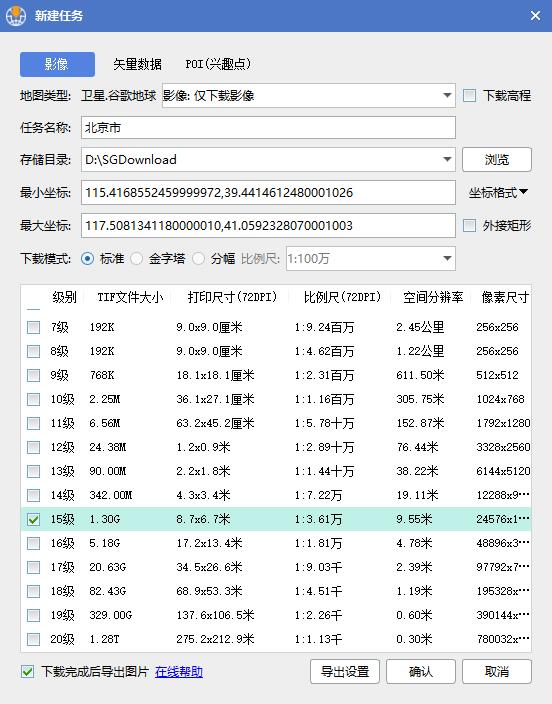552x704 pixels.
Task: Open the 比例尺 1:100万 dropdown
Action: (371, 259)
